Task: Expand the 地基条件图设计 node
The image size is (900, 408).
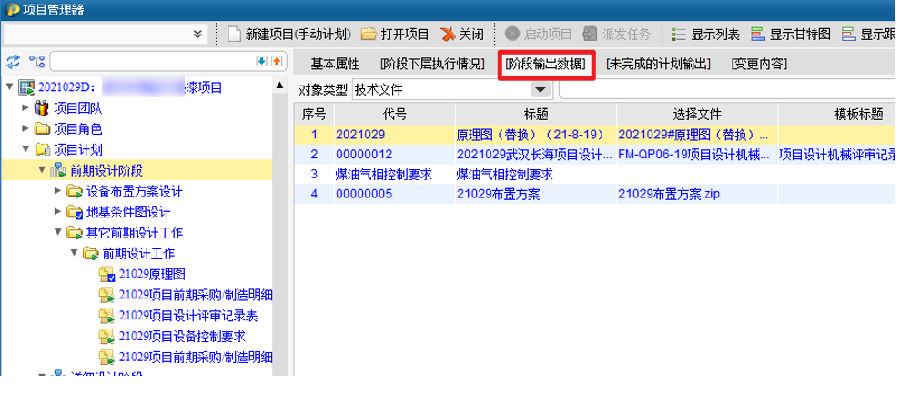Action: pos(57,211)
